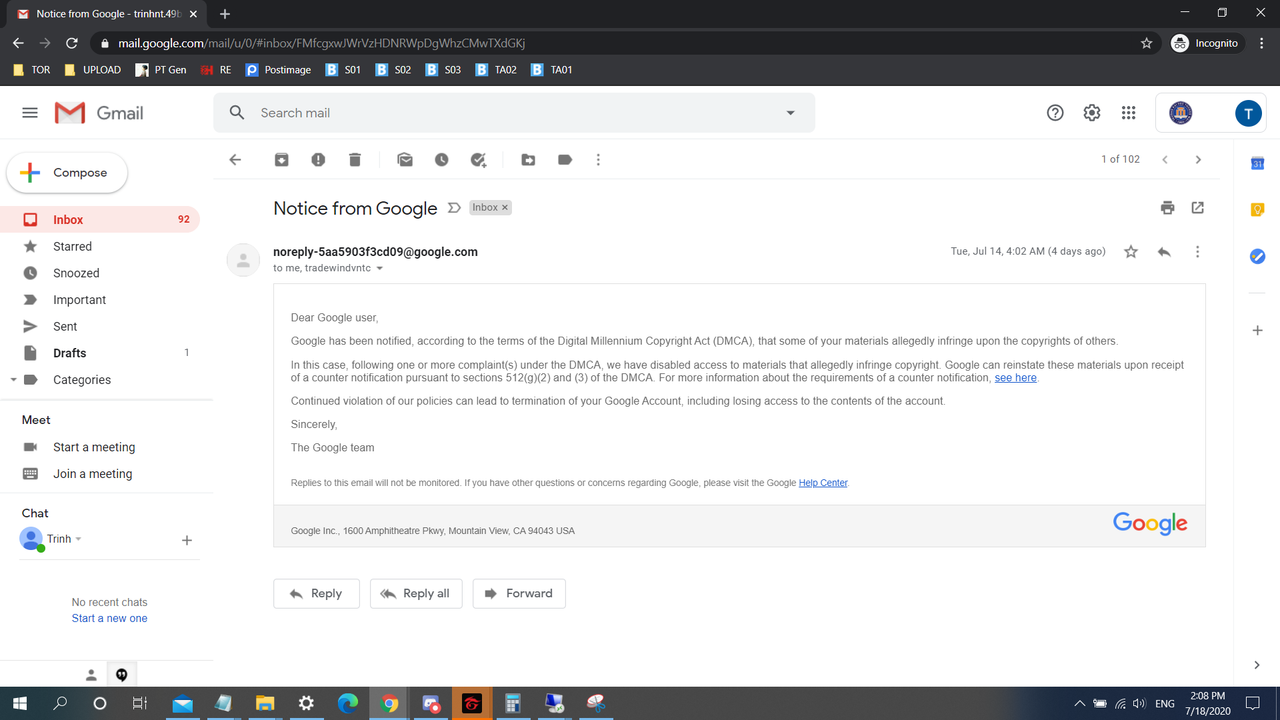Open the PT Gen bookmark

[x=160, y=70]
